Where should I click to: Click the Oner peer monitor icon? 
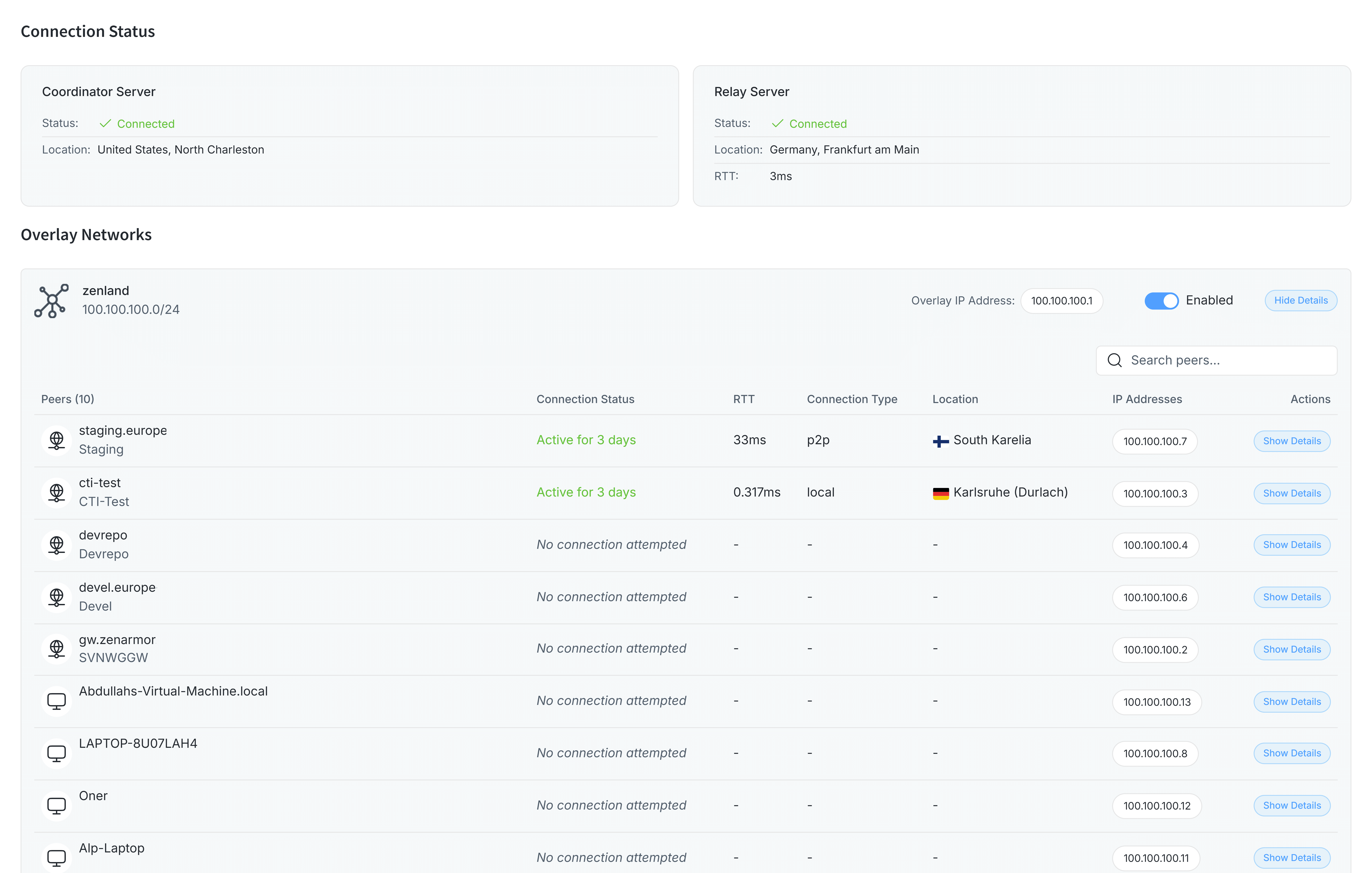[x=56, y=806]
